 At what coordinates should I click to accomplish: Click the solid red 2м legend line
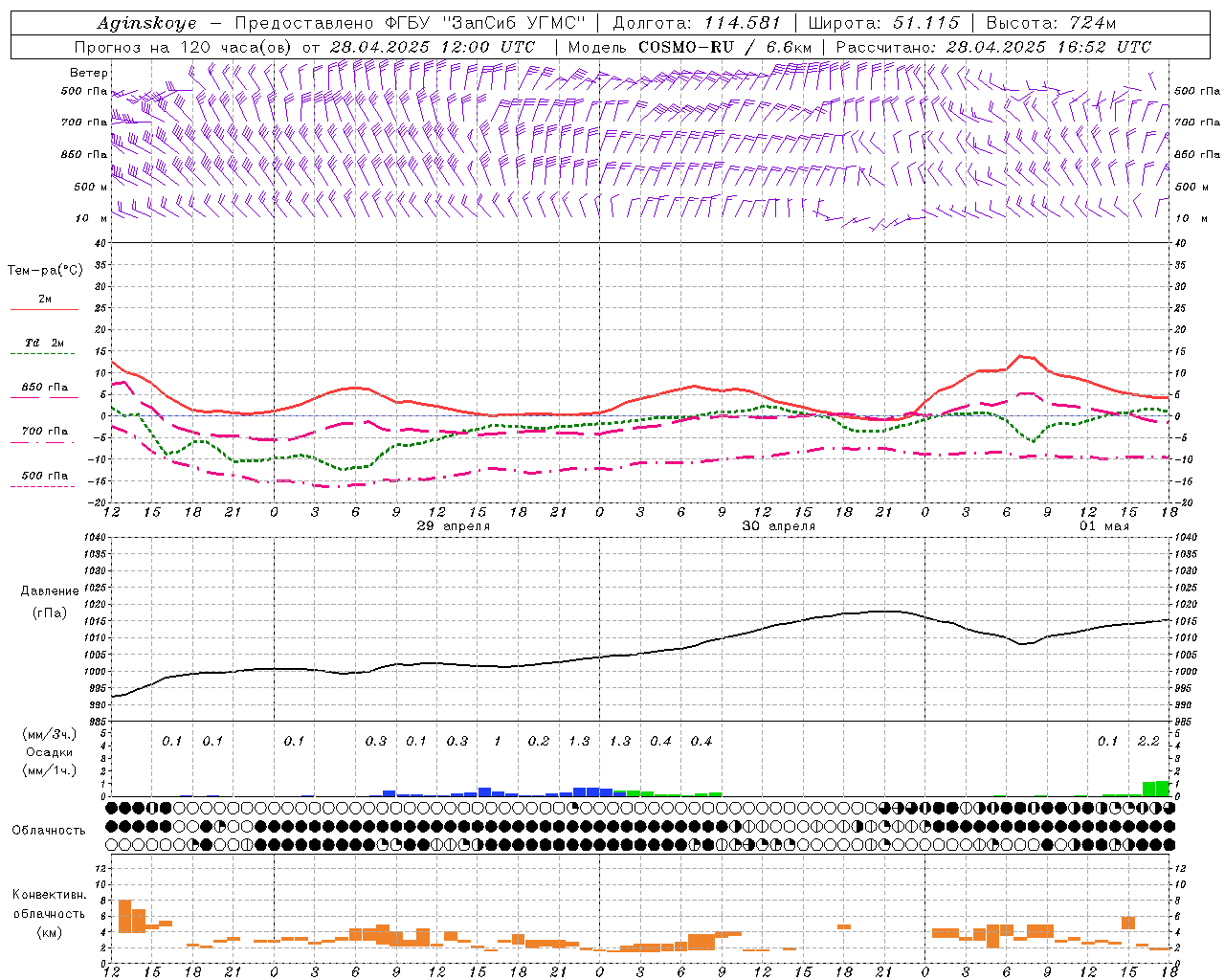pyautogui.click(x=44, y=310)
